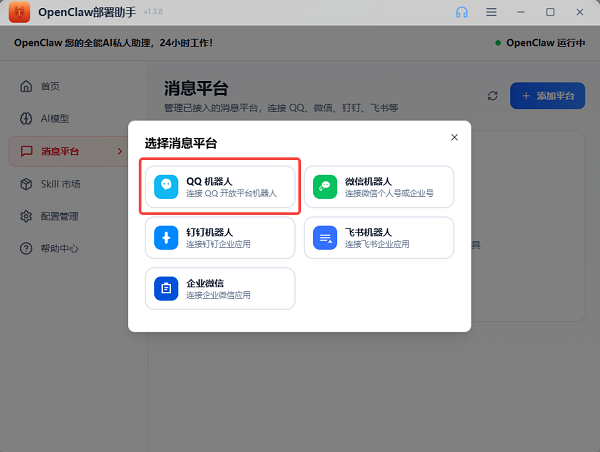Open the hamburger menu in title bar
The width and height of the screenshot is (600, 452).
click(x=491, y=12)
